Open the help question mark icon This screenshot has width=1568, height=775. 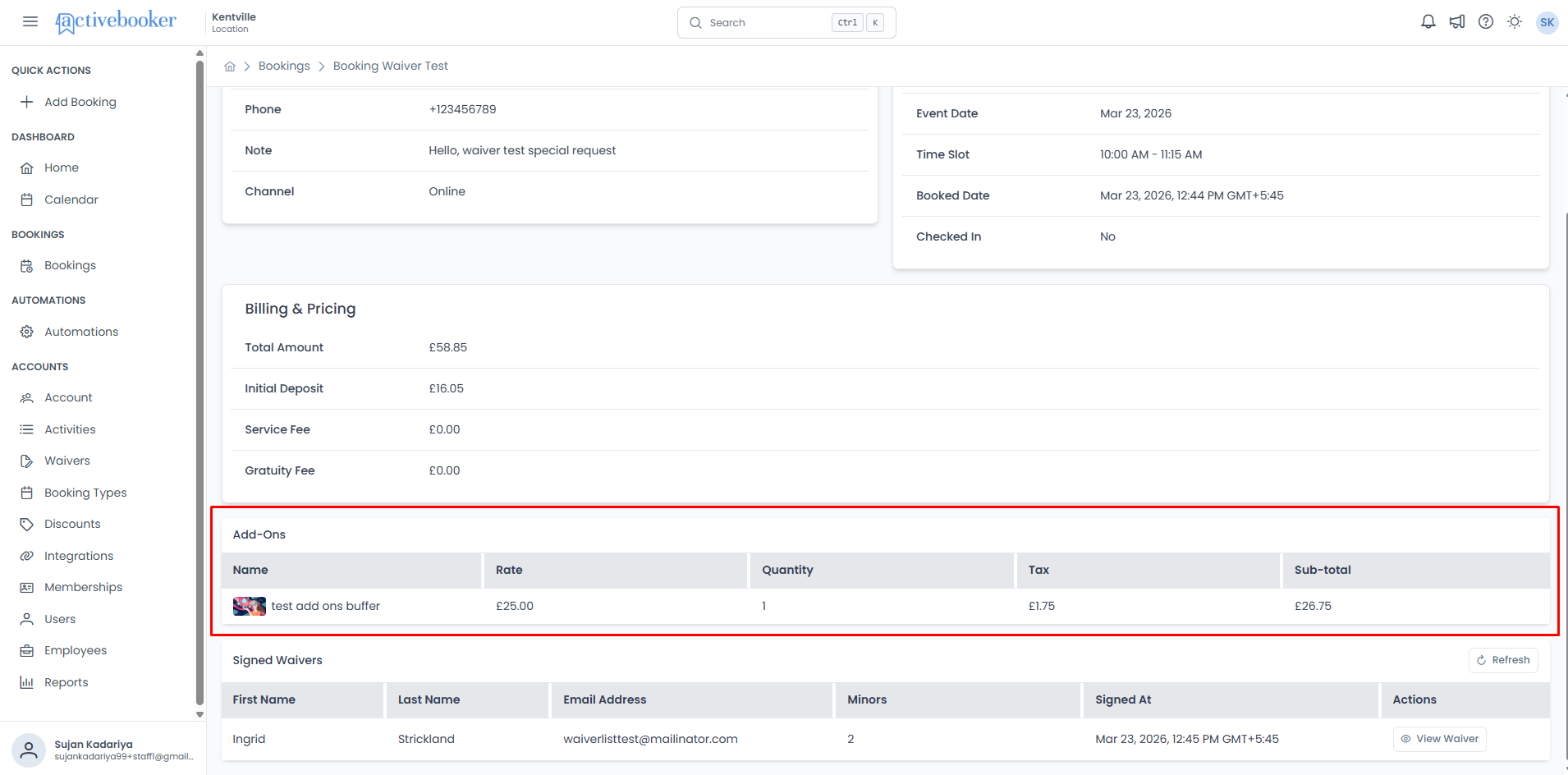pyautogui.click(x=1486, y=22)
